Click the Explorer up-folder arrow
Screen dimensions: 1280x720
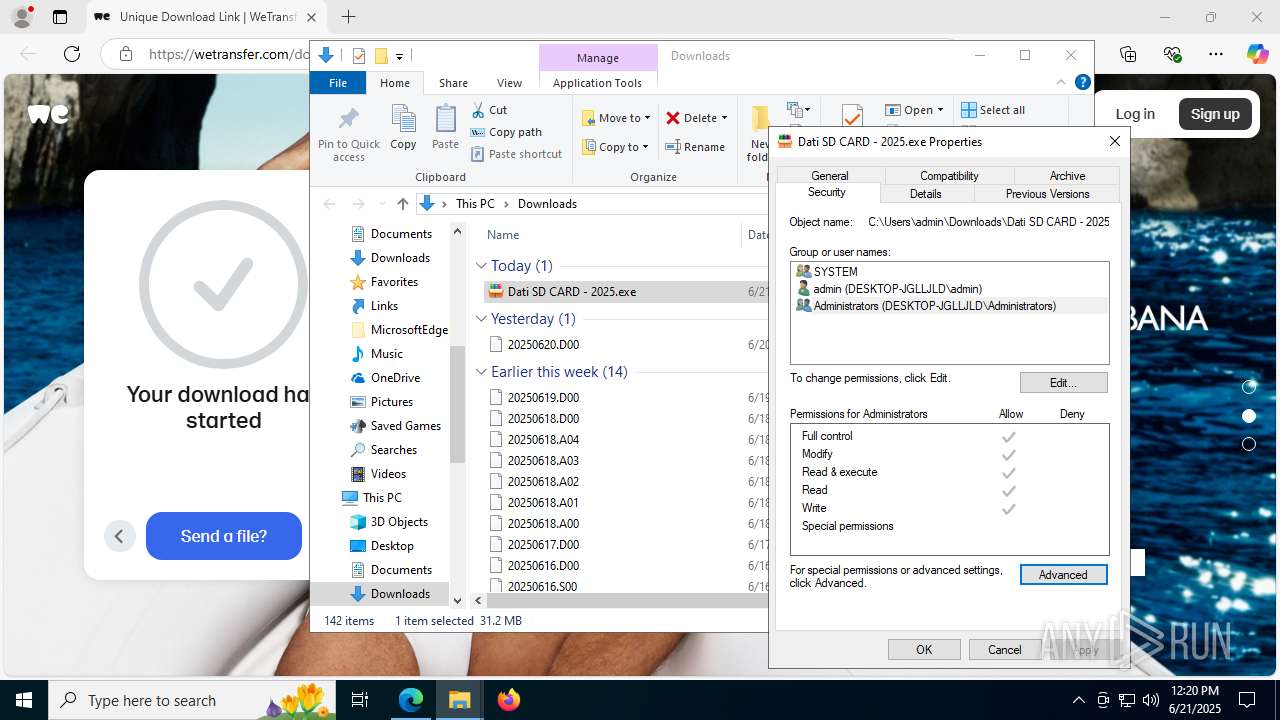402,204
